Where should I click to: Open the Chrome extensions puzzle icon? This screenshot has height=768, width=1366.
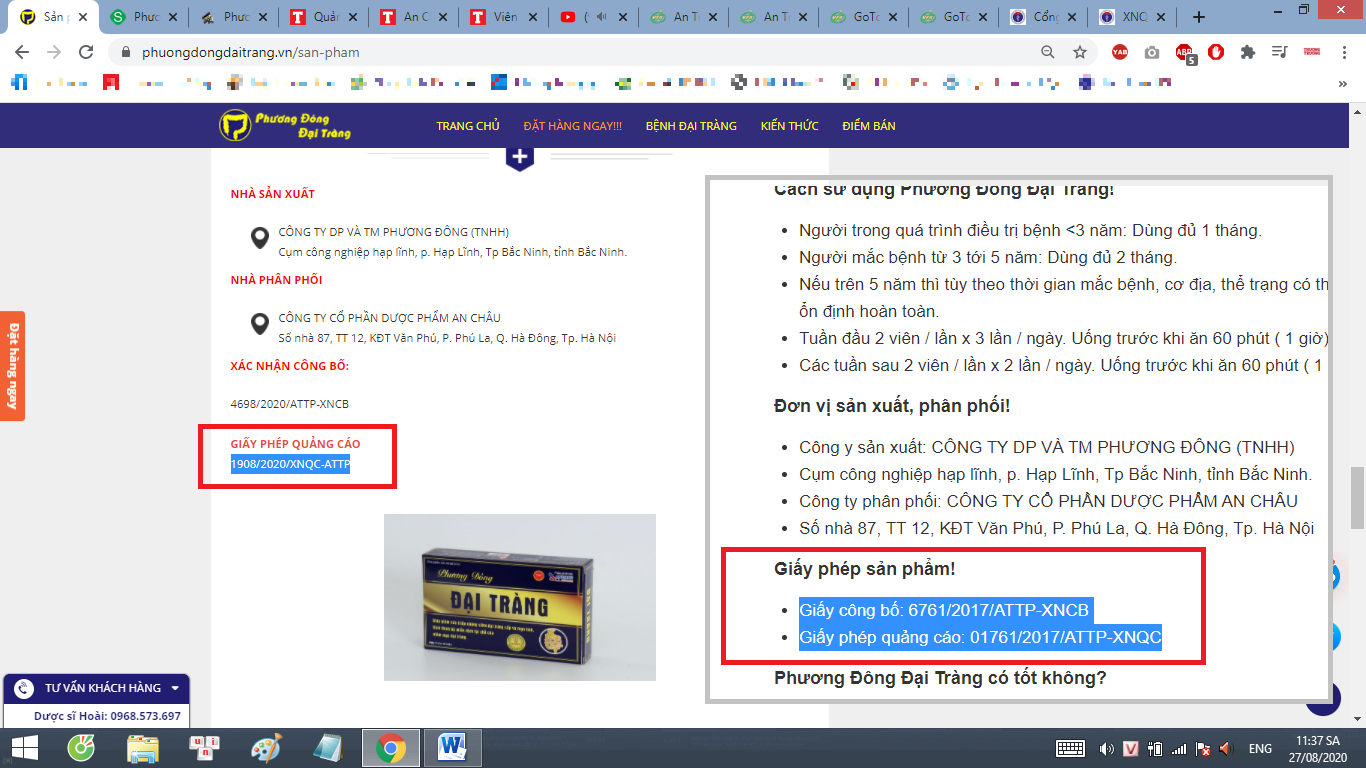click(x=1247, y=52)
